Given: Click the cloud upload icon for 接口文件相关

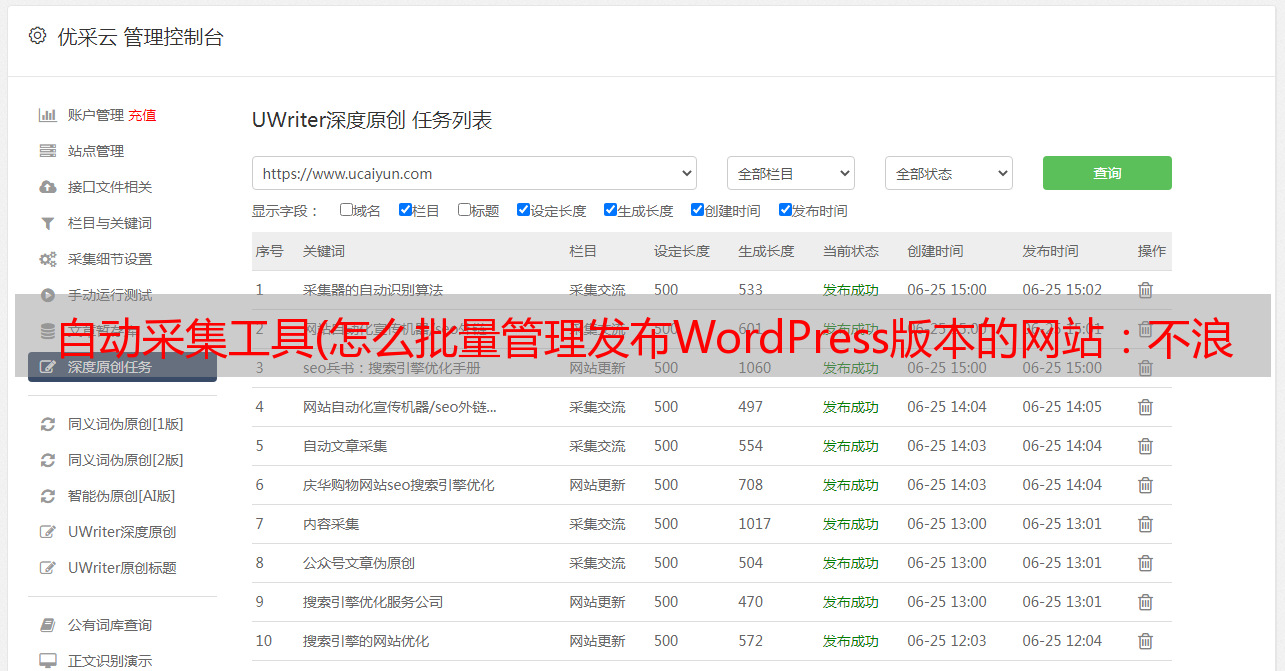Looking at the screenshot, I should click(x=47, y=187).
